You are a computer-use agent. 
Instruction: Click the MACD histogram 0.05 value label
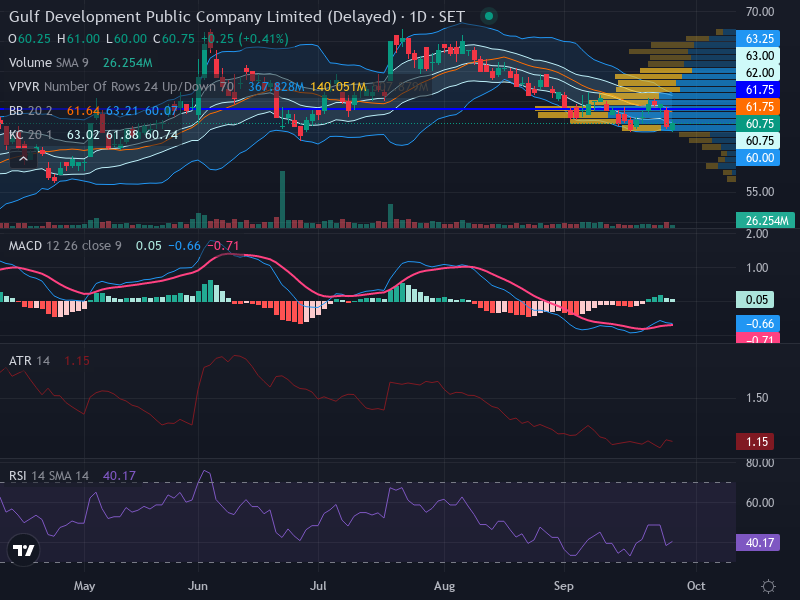coord(755,299)
